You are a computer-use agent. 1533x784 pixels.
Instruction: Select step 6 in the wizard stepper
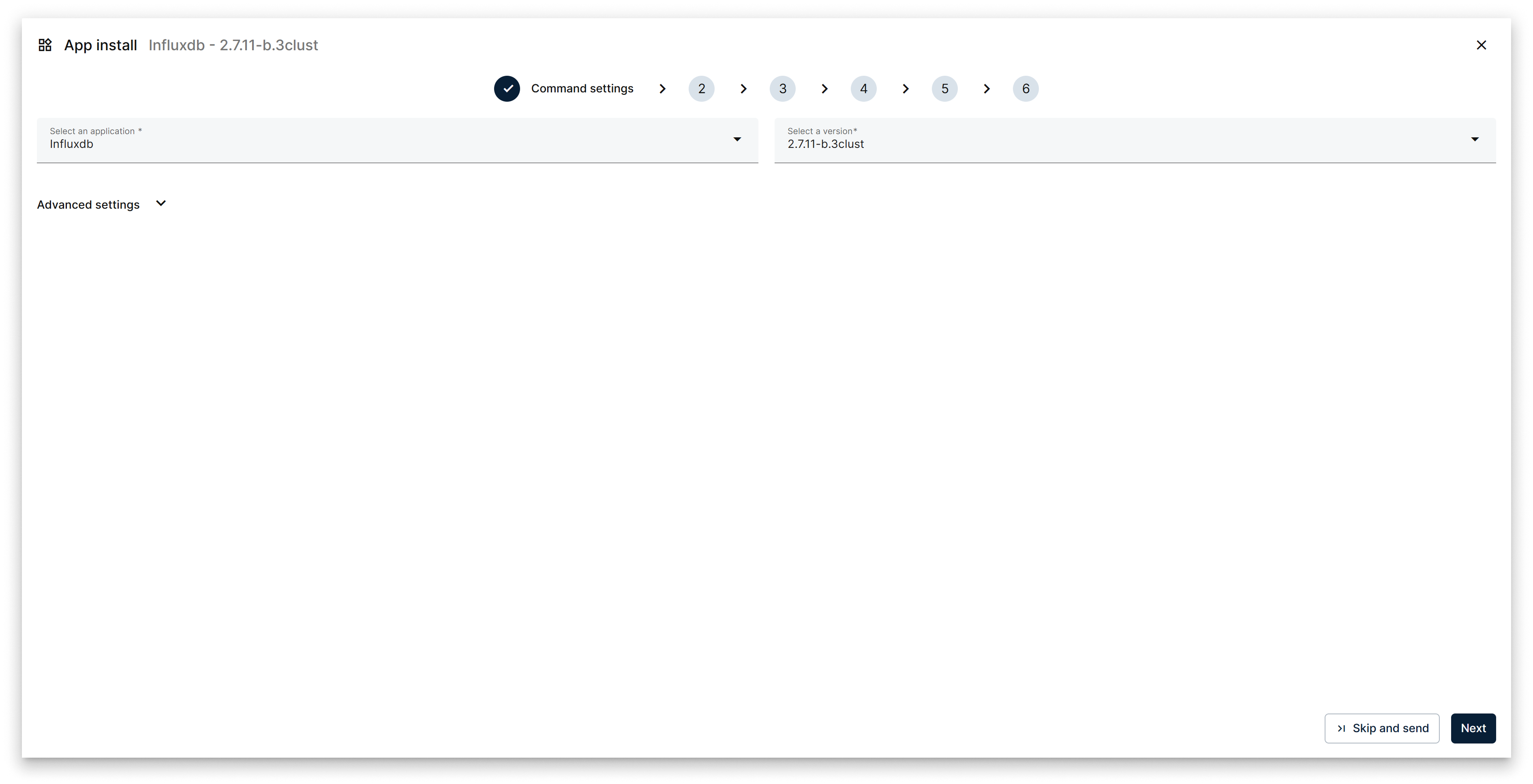(x=1026, y=89)
